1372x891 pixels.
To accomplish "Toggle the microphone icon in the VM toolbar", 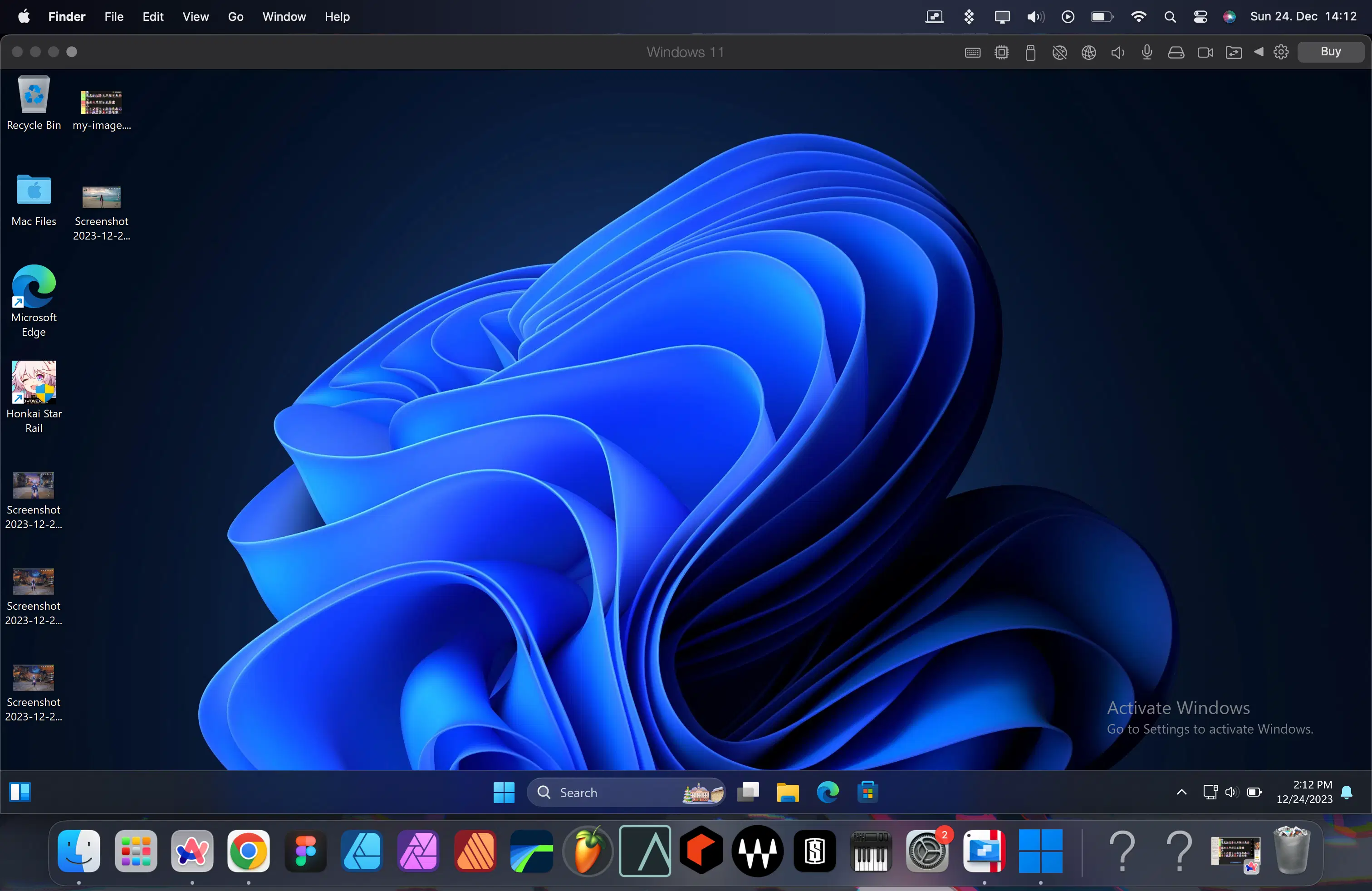I will [1147, 53].
